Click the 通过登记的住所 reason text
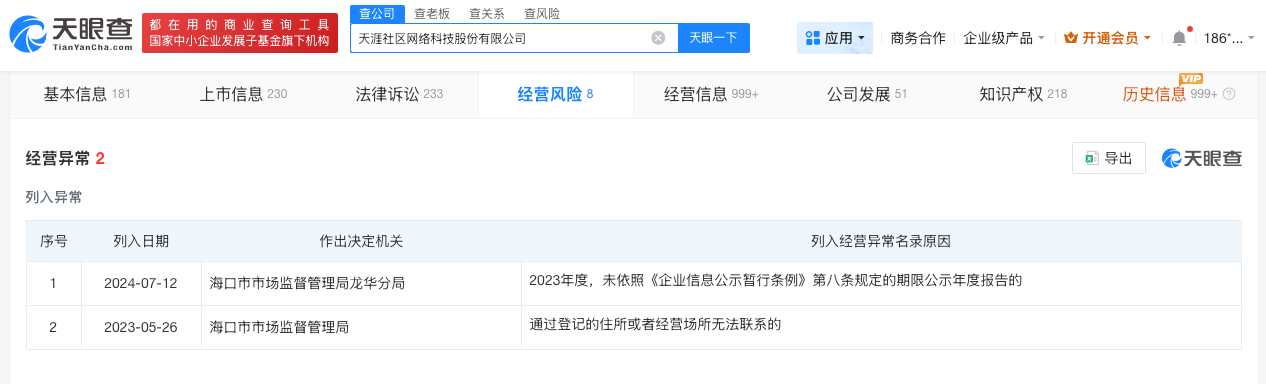The image size is (1266, 384). 654,324
